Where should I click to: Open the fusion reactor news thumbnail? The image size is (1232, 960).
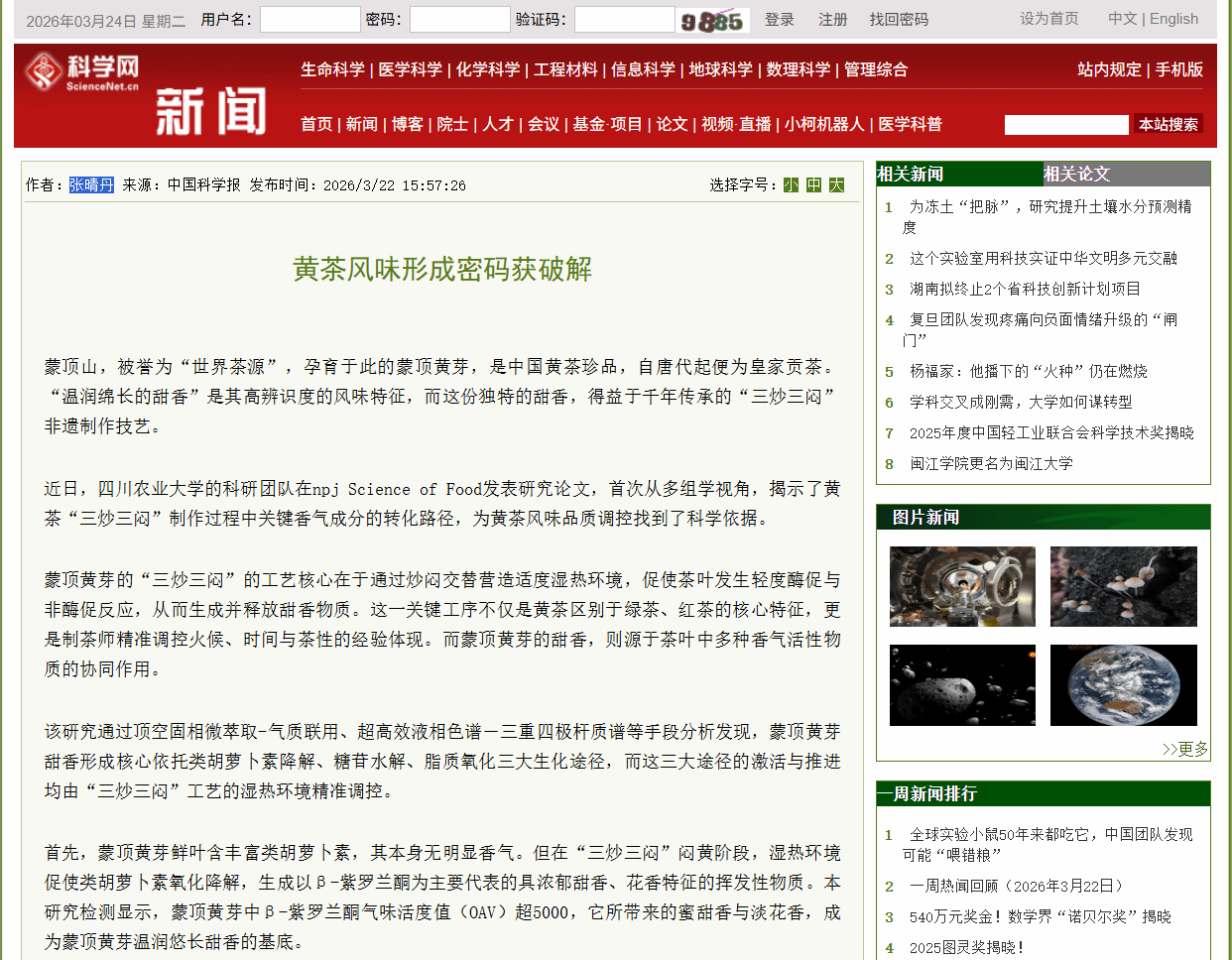point(962,586)
